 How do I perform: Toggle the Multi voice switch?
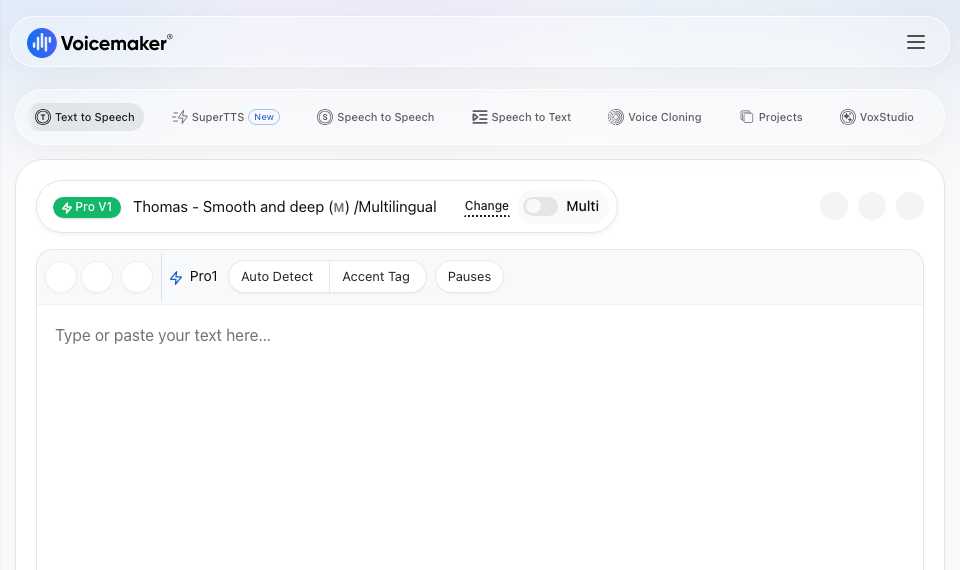click(540, 206)
